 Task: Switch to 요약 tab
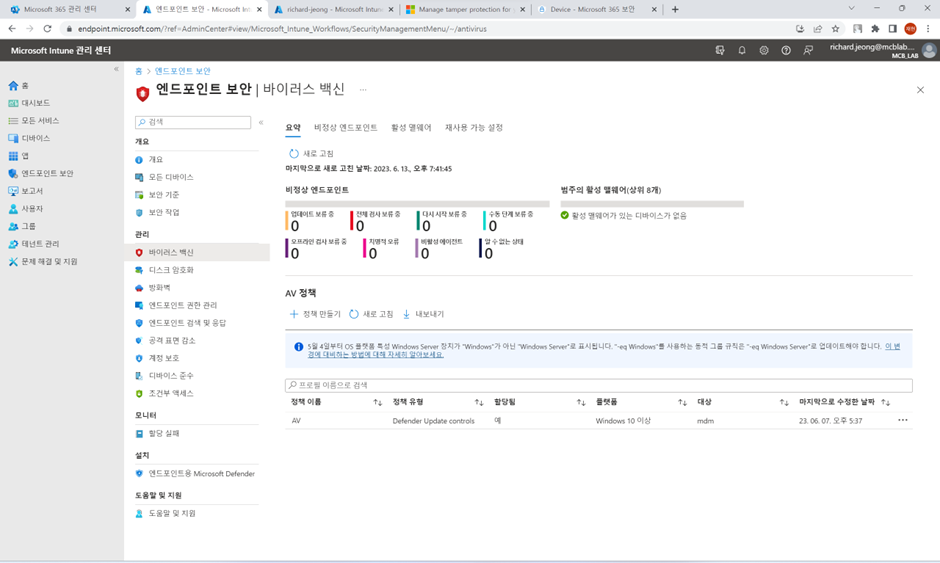pyautogui.click(x=293, y=128)
